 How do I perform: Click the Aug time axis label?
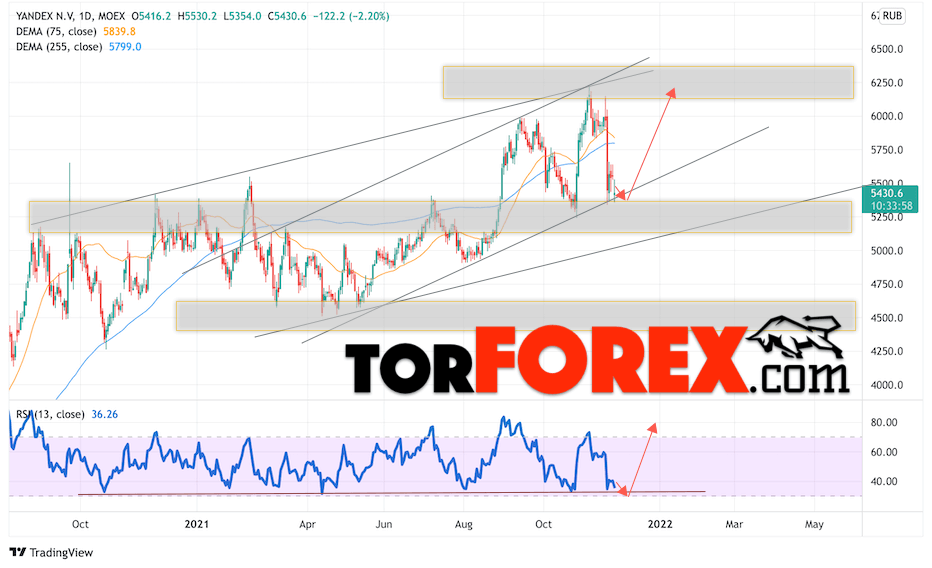464,524
